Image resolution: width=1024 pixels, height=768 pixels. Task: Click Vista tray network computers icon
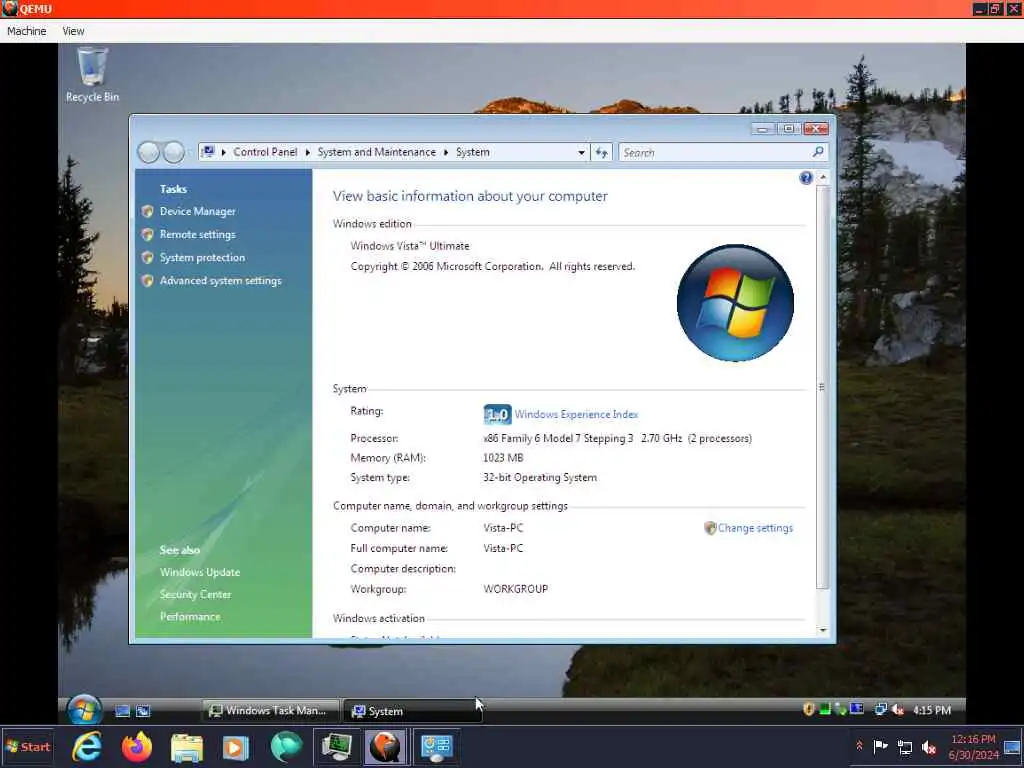(x=880, y=709)
